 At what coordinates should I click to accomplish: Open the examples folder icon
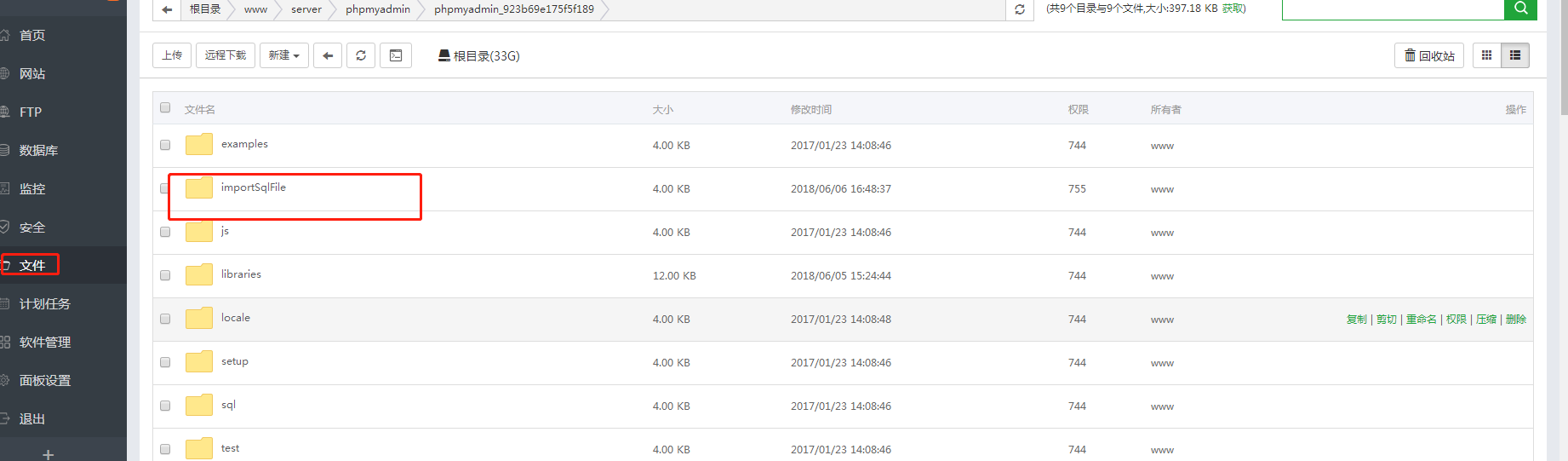pyautogui.click(x=199, y=144)
